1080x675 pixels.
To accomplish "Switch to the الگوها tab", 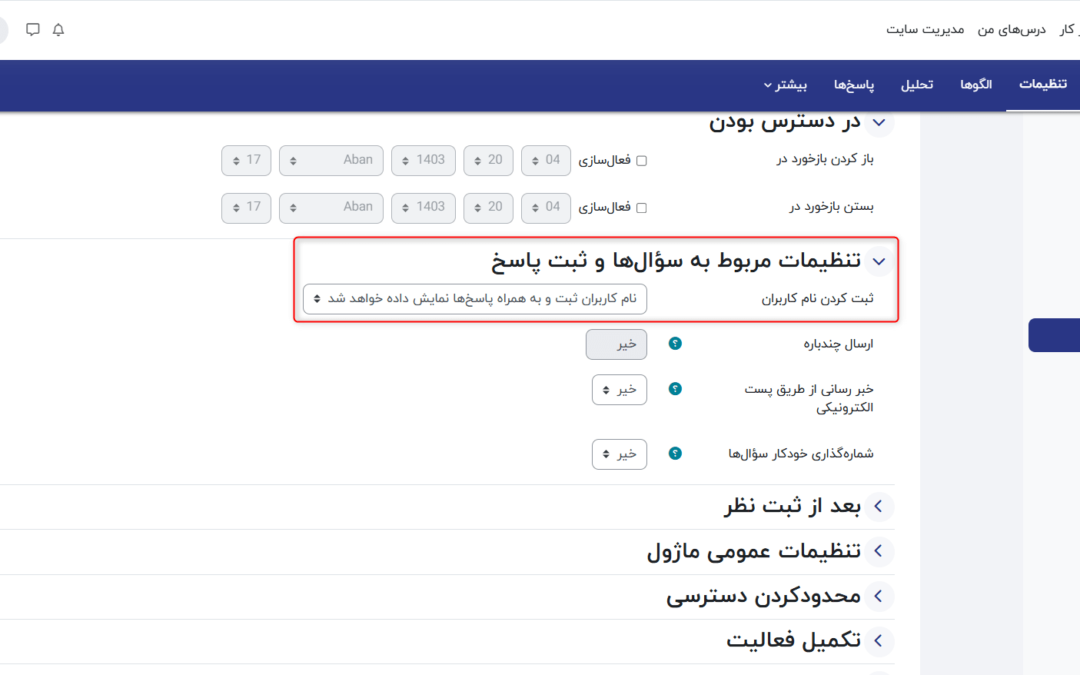I will point(975,84).
